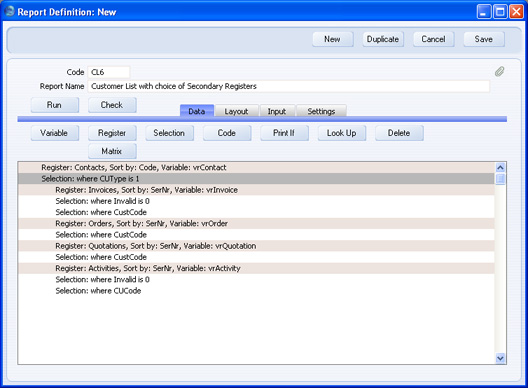
Task: Select the Register: Invoices row
Action: (256, 190)
